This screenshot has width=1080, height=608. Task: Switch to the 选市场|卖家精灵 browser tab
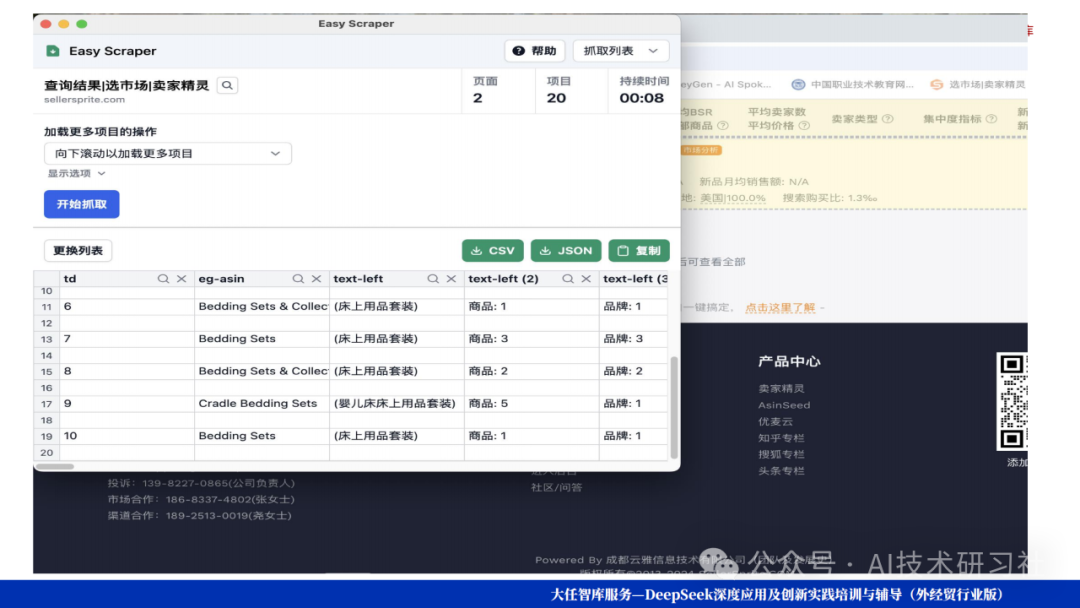point(978,85)
